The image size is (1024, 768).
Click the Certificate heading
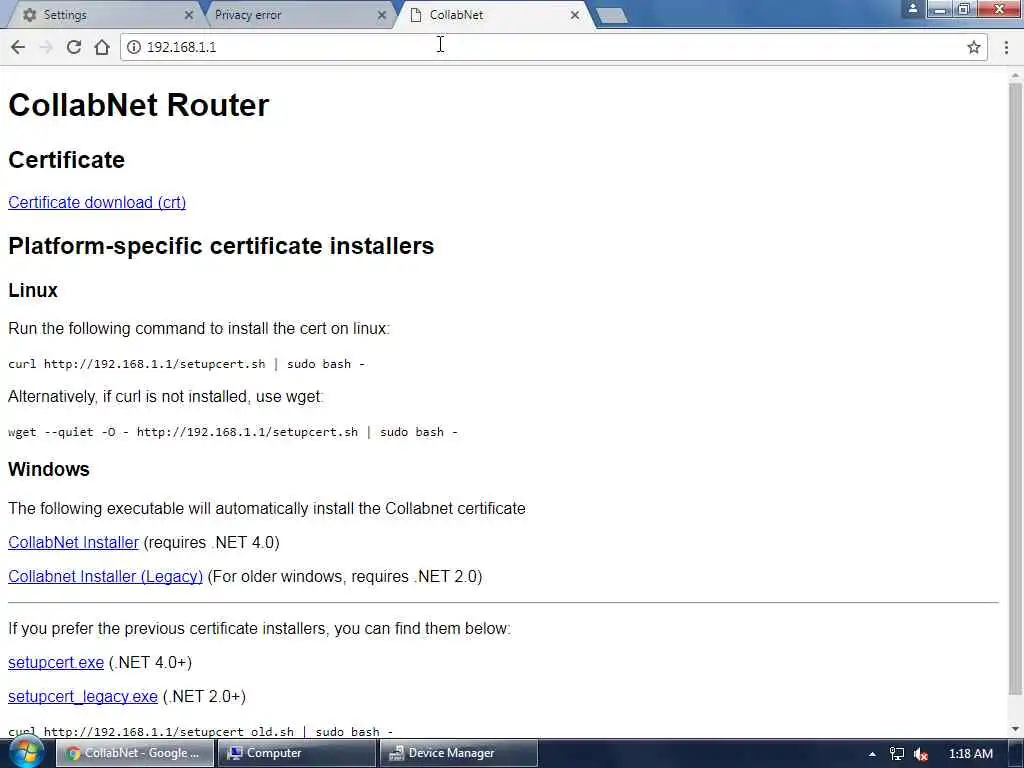tap(66, 160)
